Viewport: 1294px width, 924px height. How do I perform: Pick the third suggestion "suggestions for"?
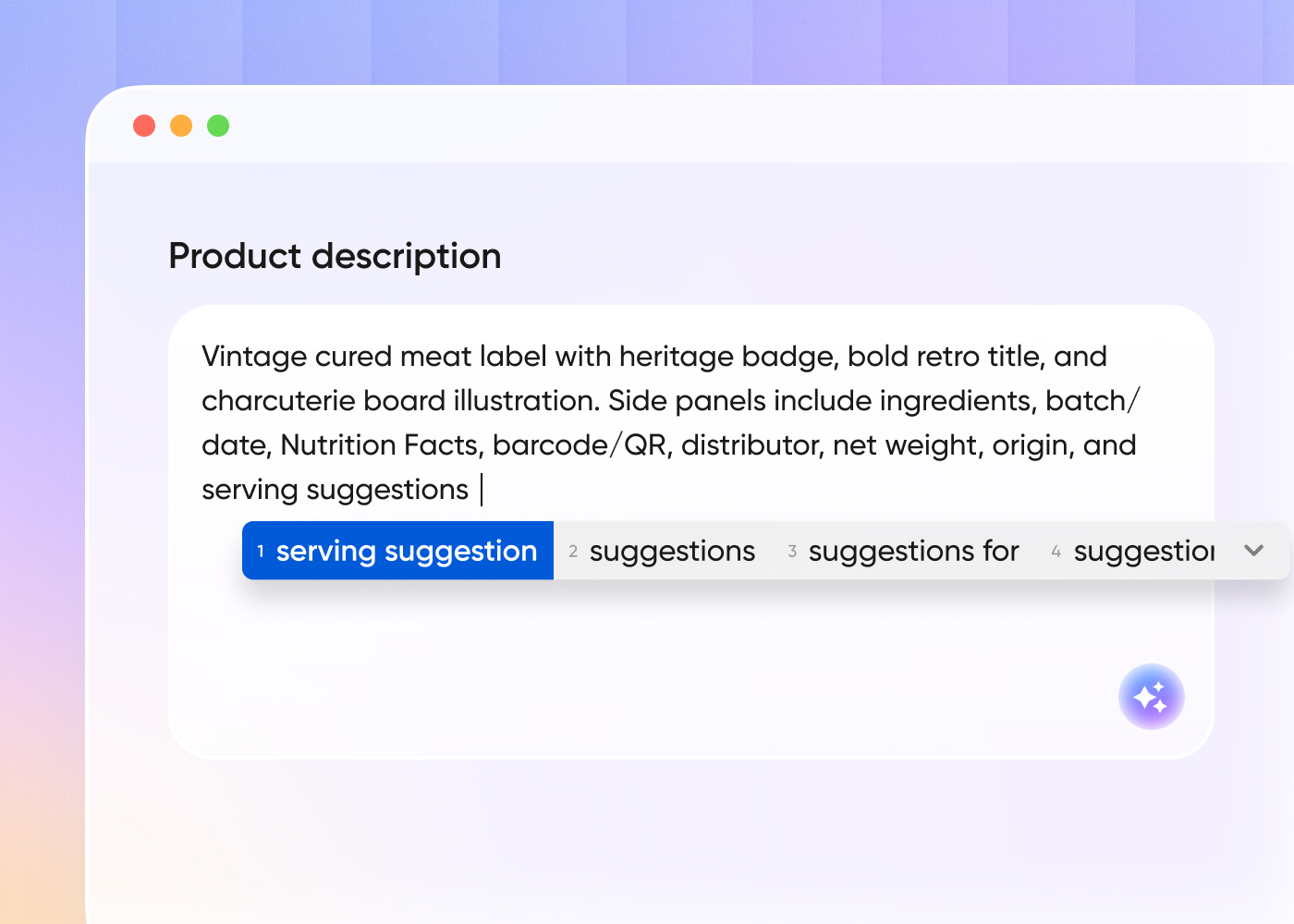(x=912, y=552)
